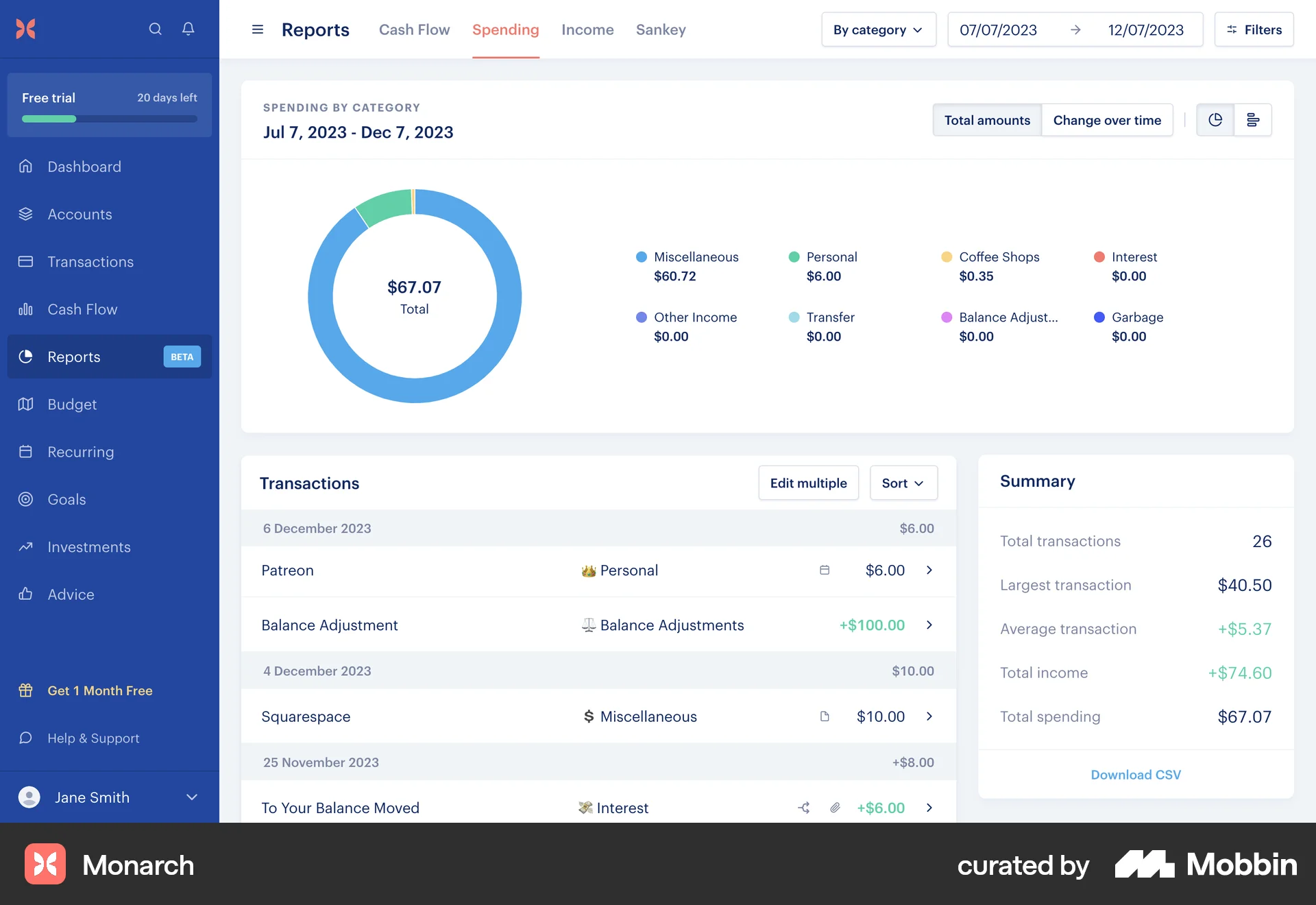Viewport: 1316px width, 905px height.
Task: Toggle to Change over time view
Action: (1107, 119)
